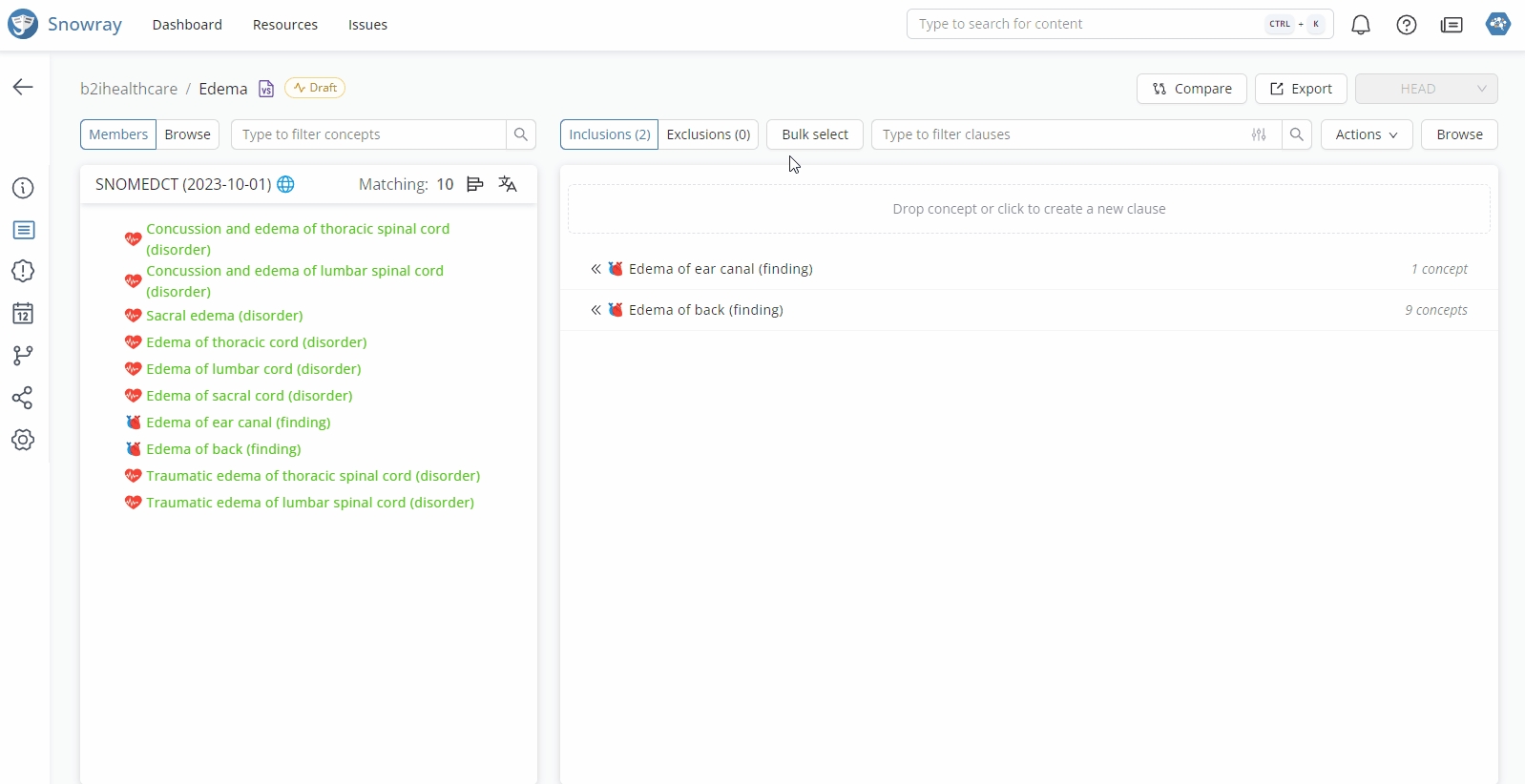Expand the Edema of back clause
The height and width of the screenshot is (784, 1525).
(x=595, y=310)
